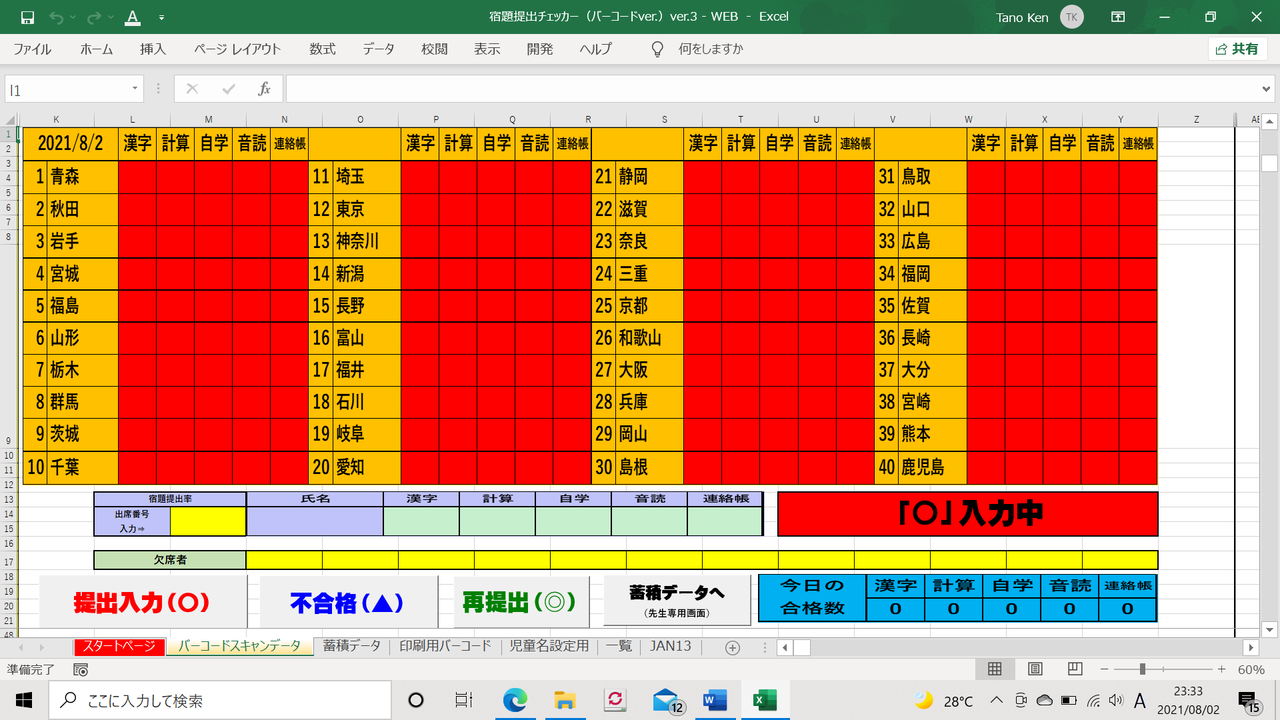Switch to the JAN13 sheet tab
This screenshot has width=1280, height=720.
coord(671,647)
